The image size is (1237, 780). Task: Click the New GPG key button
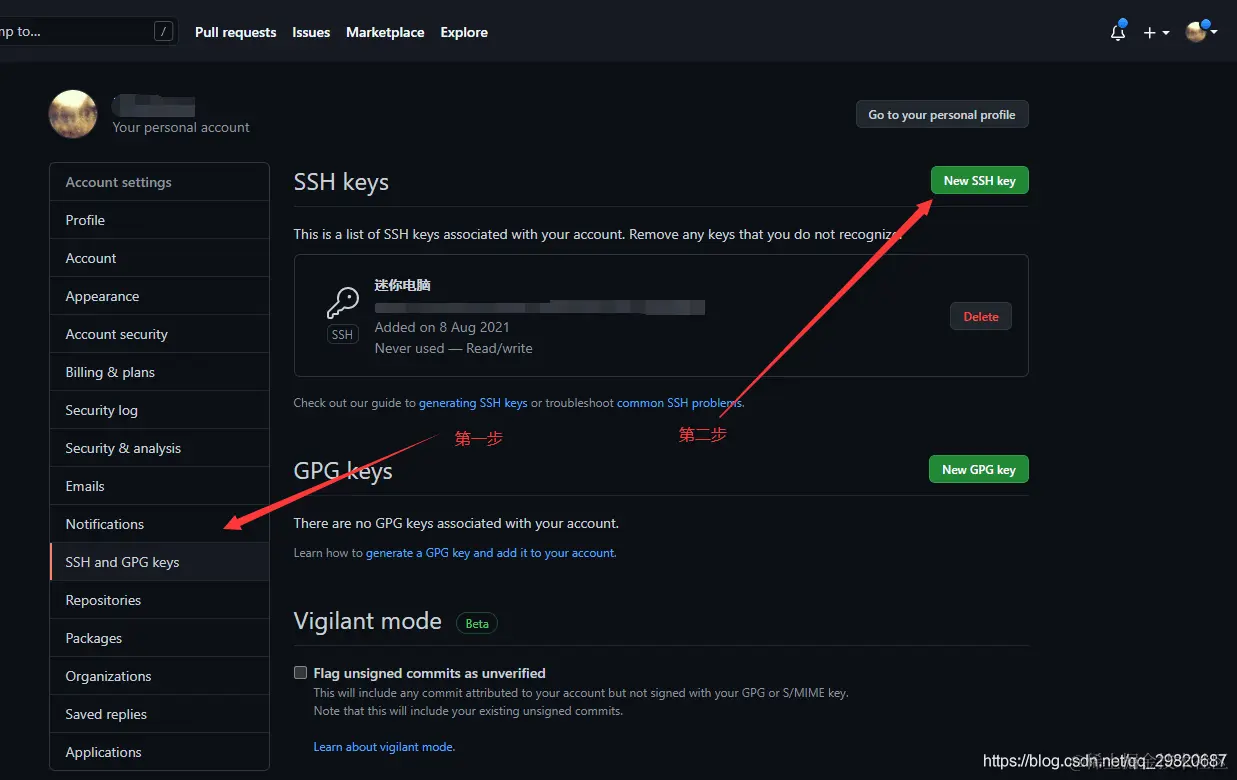click(978, 469)
